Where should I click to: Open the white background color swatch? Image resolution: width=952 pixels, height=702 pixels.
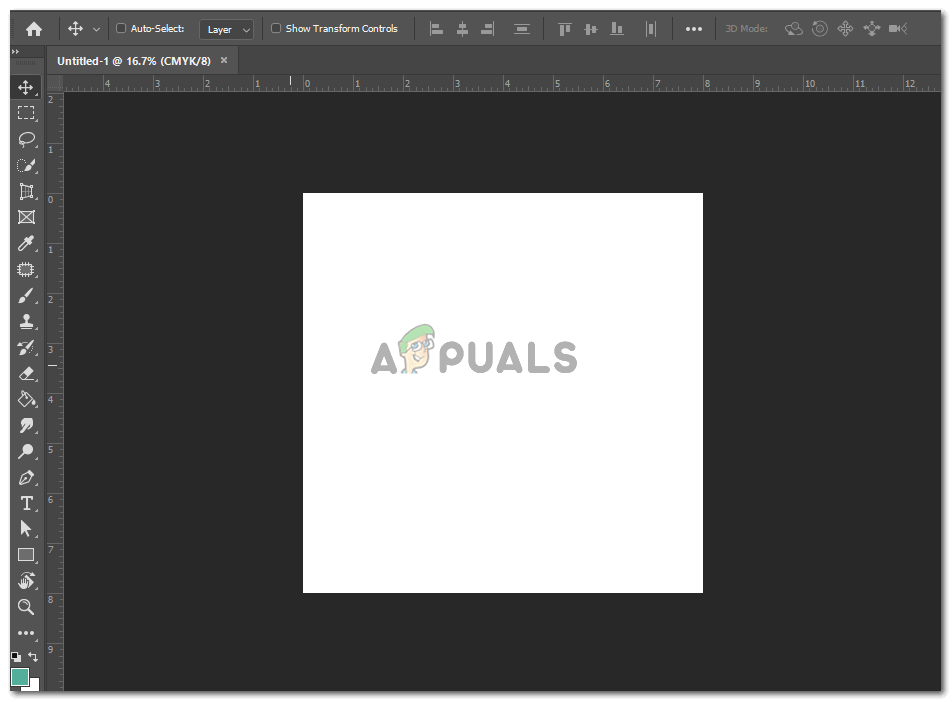coord(34,685)
